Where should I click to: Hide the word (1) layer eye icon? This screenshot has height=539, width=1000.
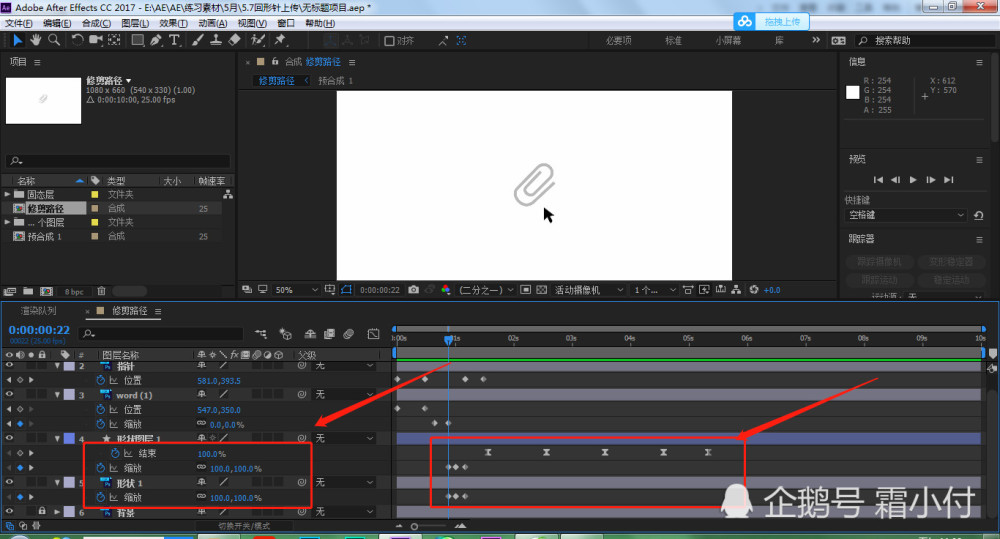[9, 394]
